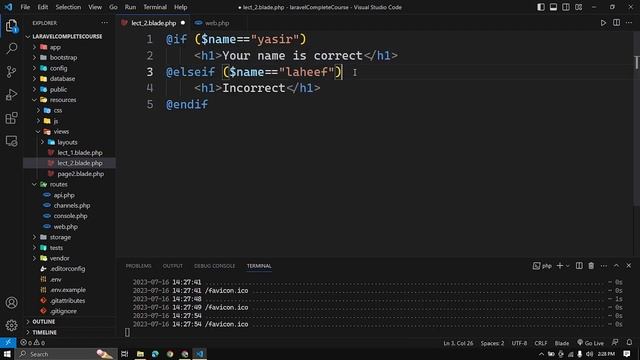Kill terminal with trash icon
Image resolution: width=640 pixels, height=360 pixels.
[x=591, y=266]
